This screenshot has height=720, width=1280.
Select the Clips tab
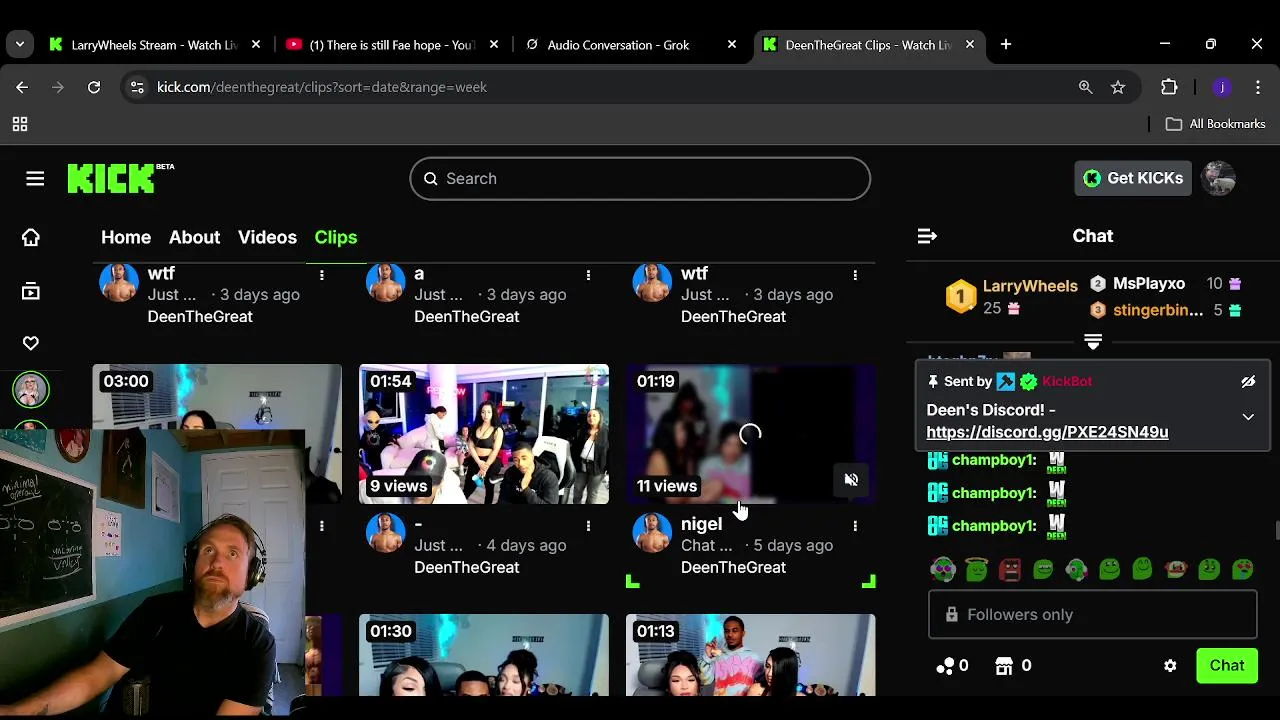[x=336, y=237]
